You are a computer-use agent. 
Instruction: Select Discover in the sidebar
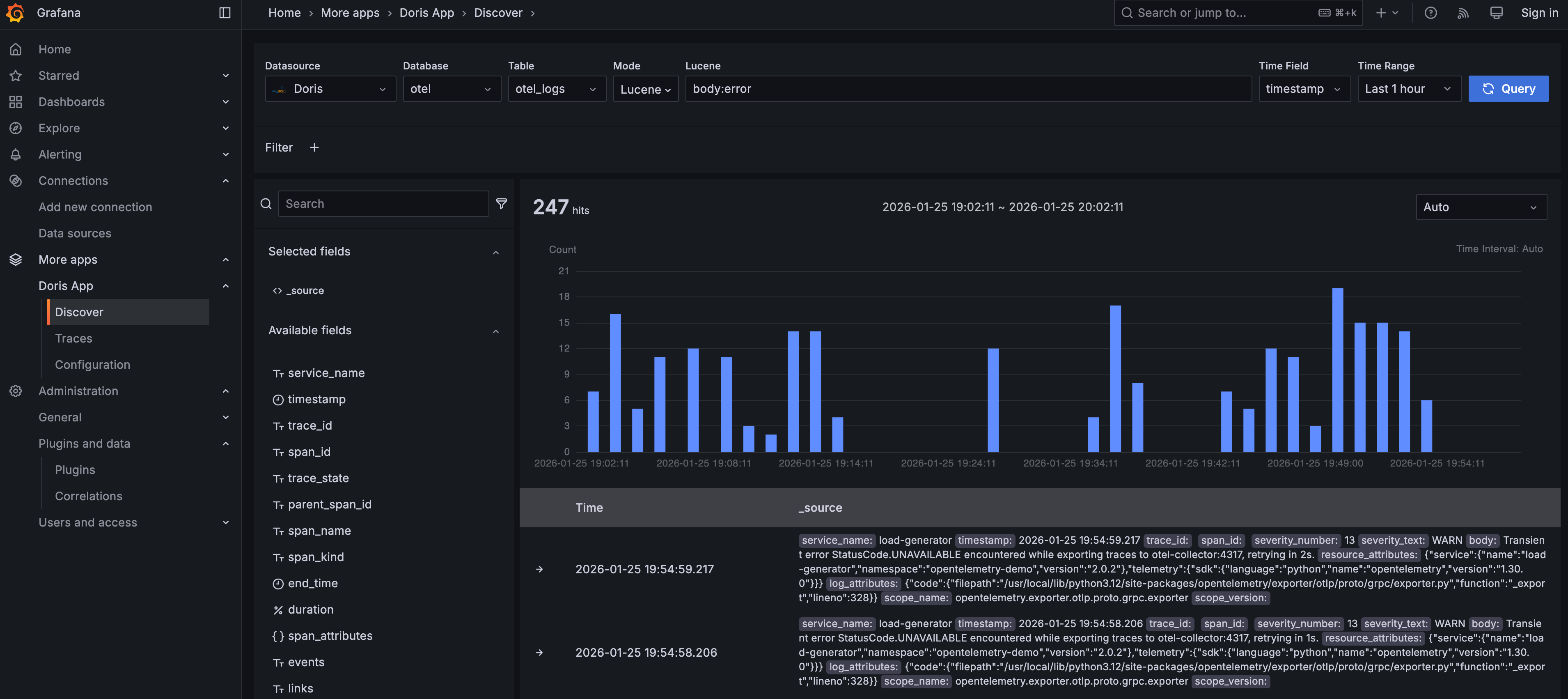pyautogui.click(x=128, y=312)
